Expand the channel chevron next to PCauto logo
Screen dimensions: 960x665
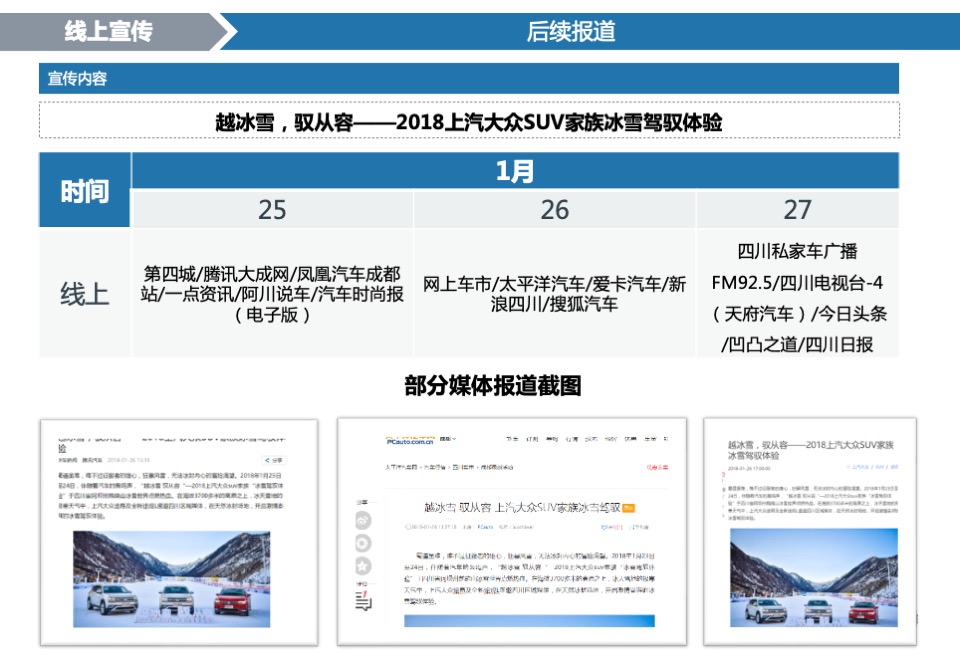click(452, 440)
